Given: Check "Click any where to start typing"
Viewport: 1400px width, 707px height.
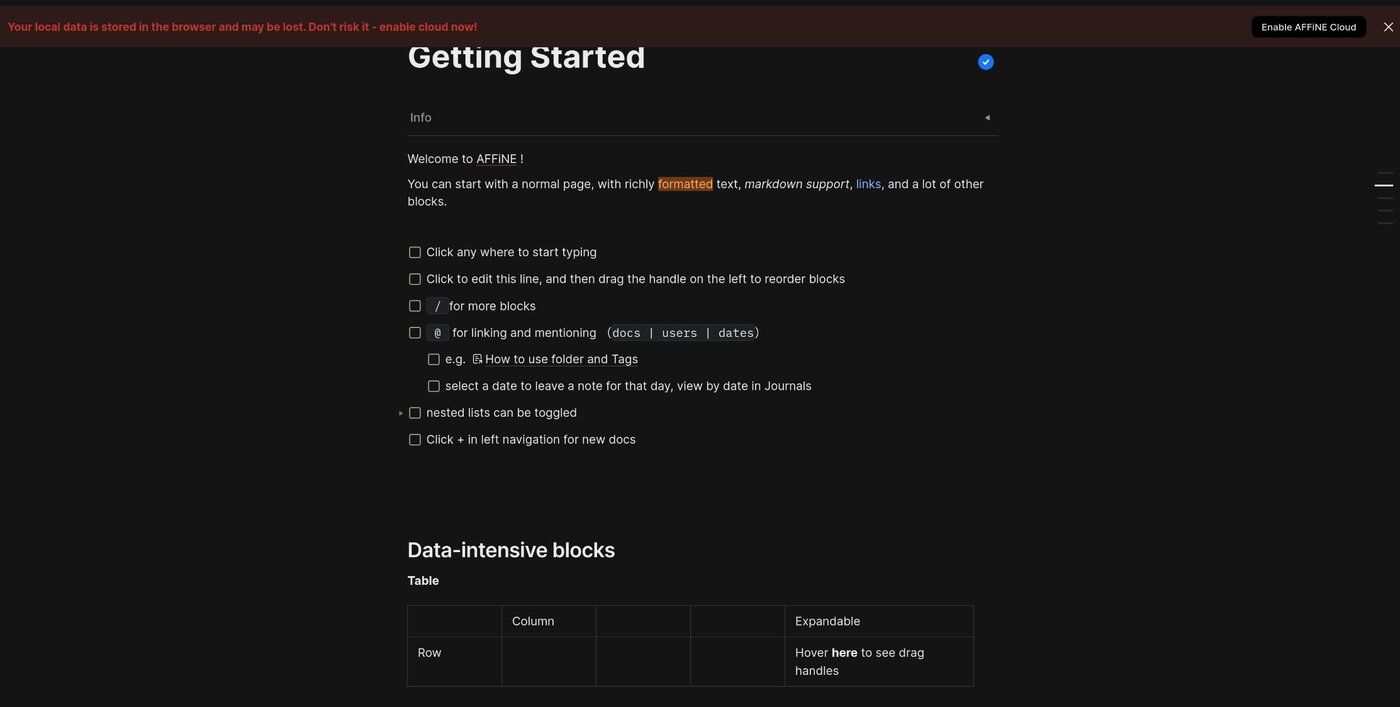Looking at the screenshot, I should pos(415,253).
